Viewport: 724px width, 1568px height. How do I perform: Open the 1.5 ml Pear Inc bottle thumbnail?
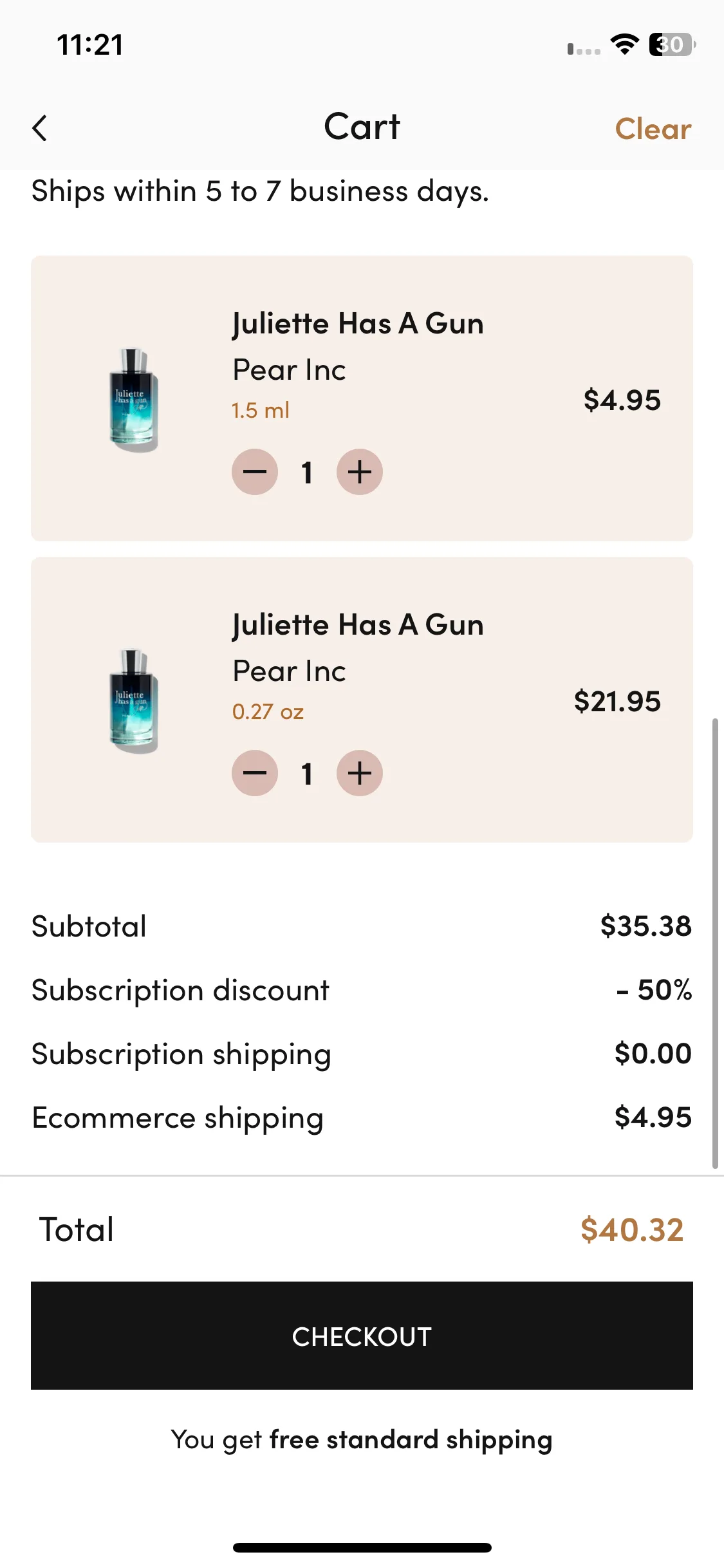133,399
